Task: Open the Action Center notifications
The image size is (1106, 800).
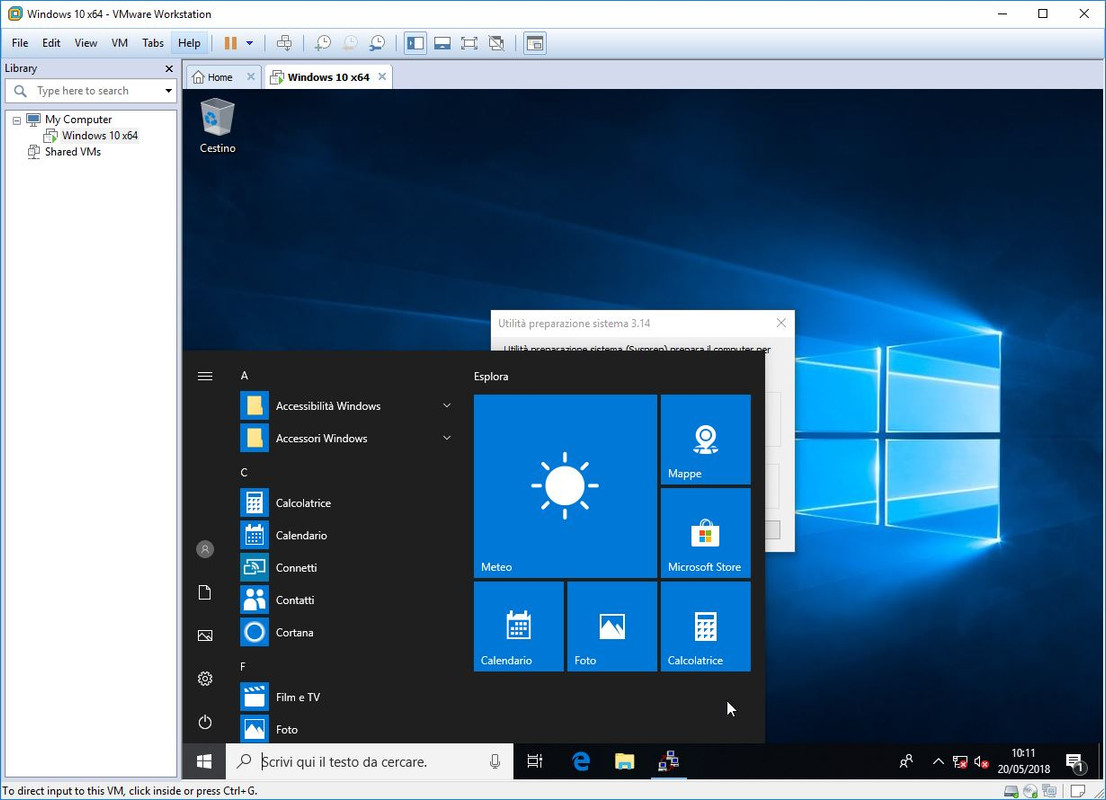Action: pyautogui.click(x=1075, y=762)
